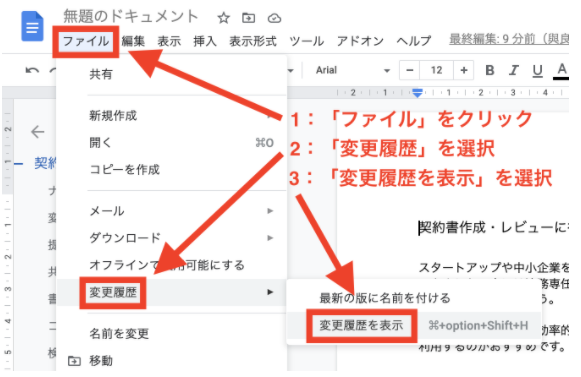
Task: Open the 編集 menu
Action: [x=133, y=41]
